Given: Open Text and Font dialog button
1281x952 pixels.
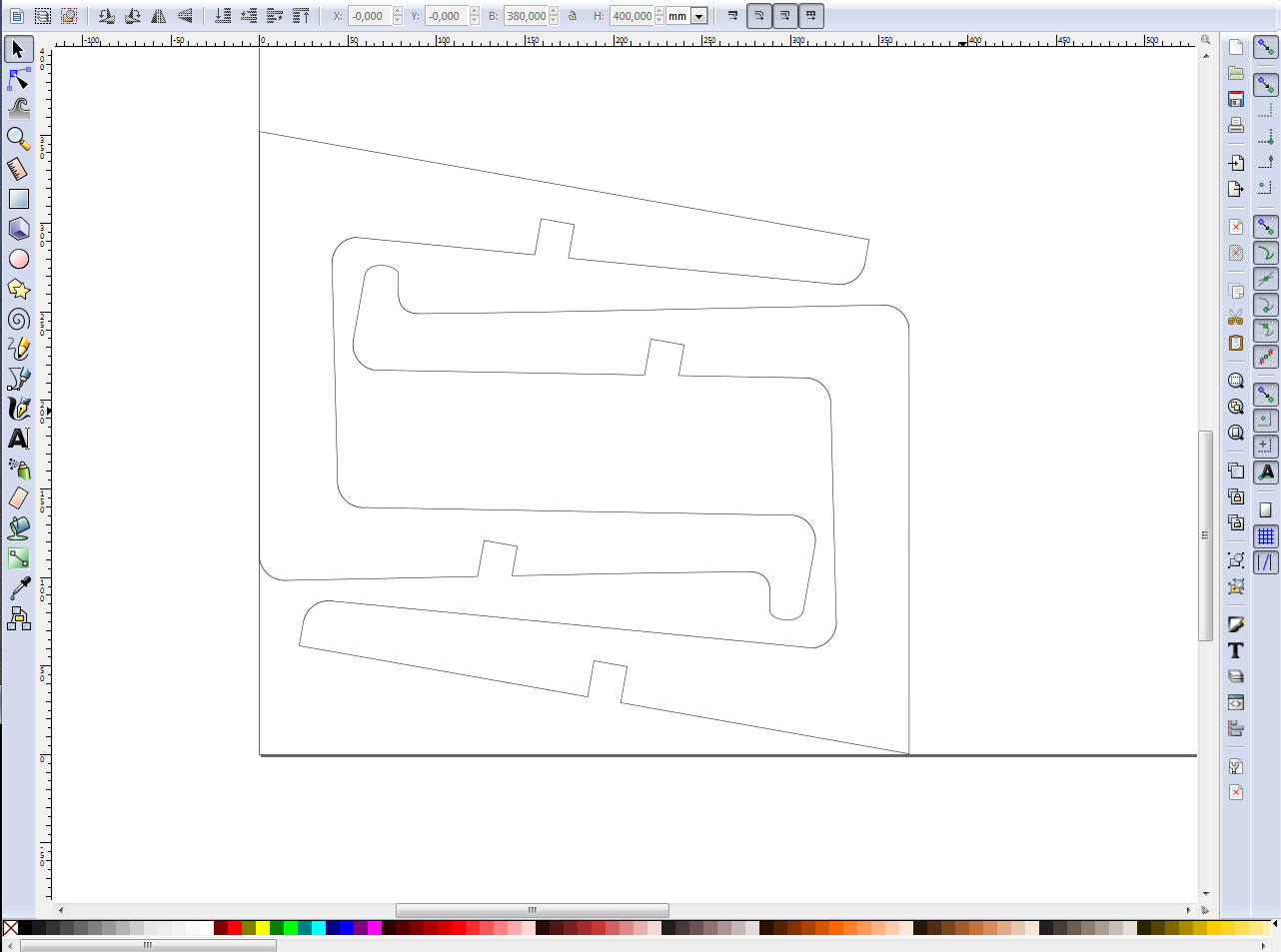Looking at the screenshot, I should pyautogui.click(x=1236, y=650).
